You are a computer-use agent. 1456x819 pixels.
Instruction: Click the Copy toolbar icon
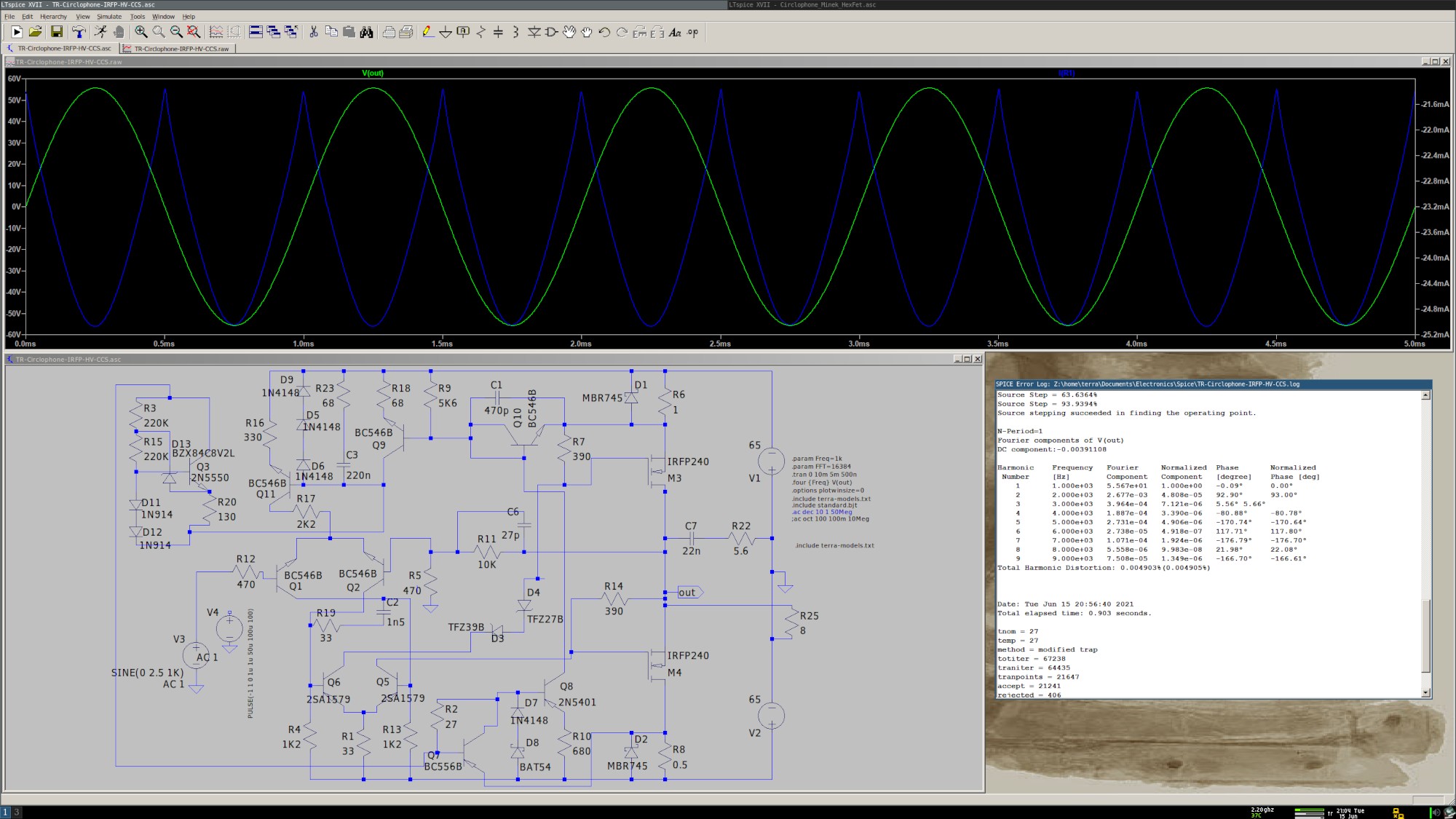(x=331, y=32)
